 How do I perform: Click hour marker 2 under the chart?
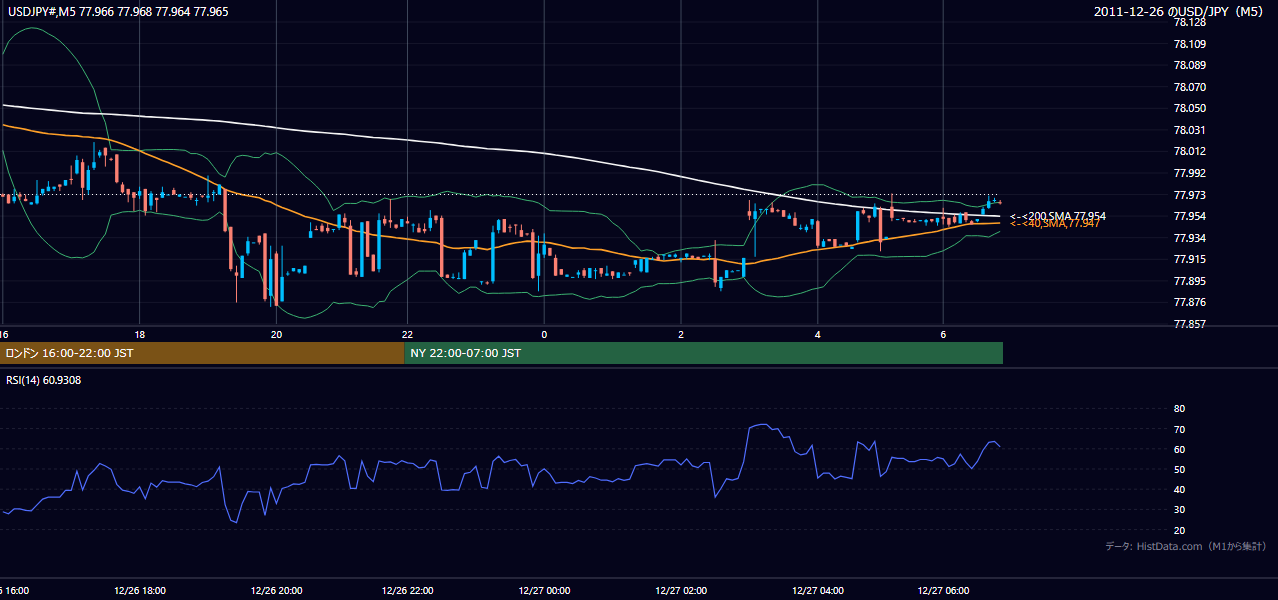coord(680,334)
